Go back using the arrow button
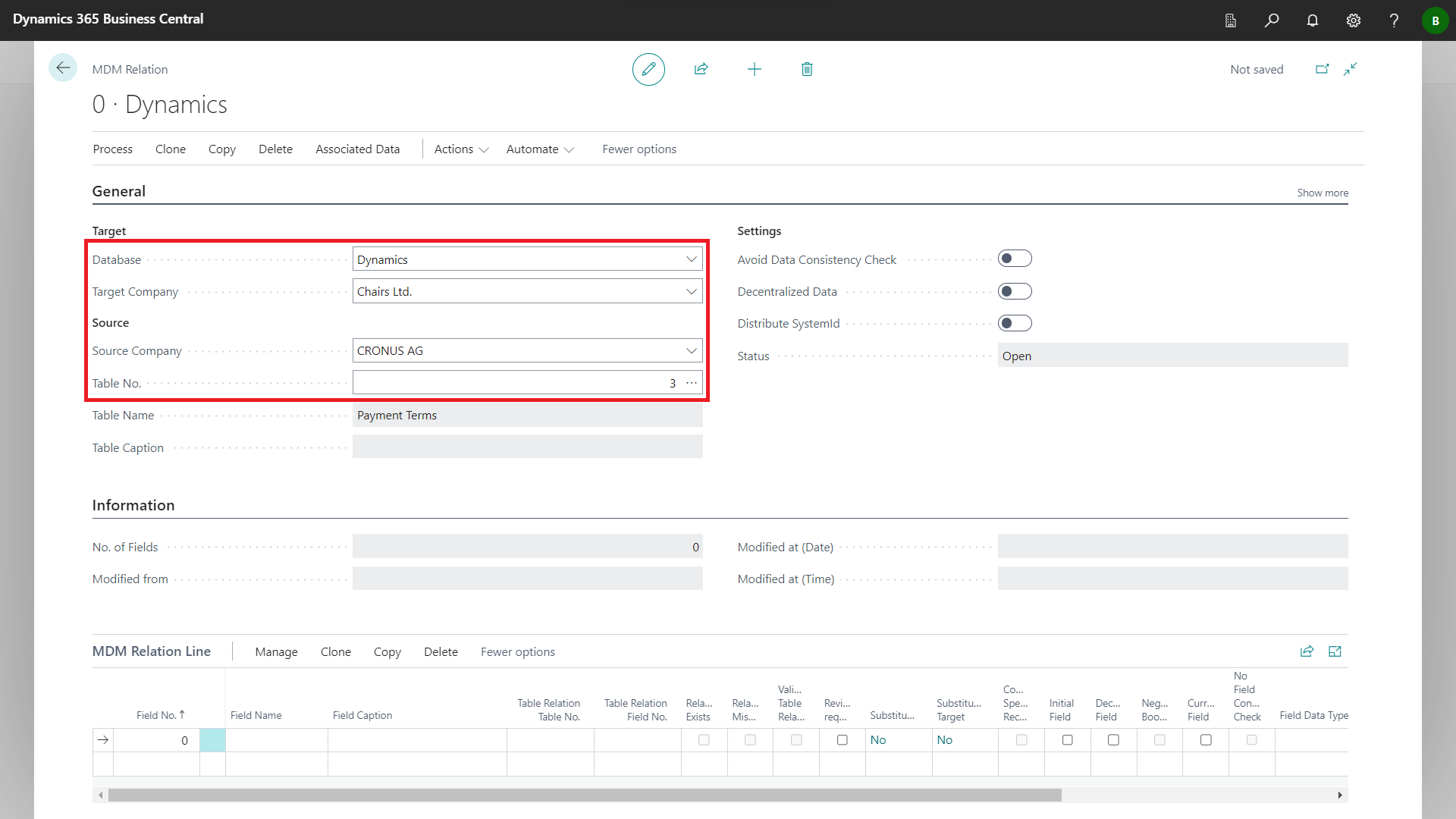This screenshot has height=819, width=1456. coord(63,68)
